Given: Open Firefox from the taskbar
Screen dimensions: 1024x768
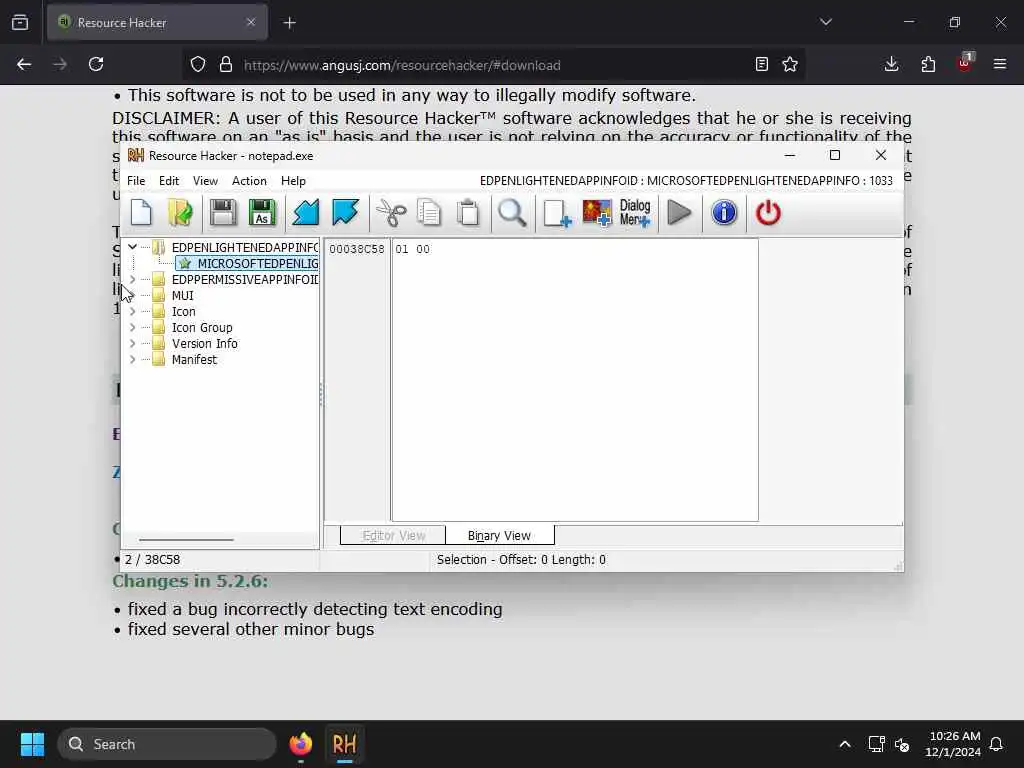Looking at the screenshot, I should pos(300,744).
